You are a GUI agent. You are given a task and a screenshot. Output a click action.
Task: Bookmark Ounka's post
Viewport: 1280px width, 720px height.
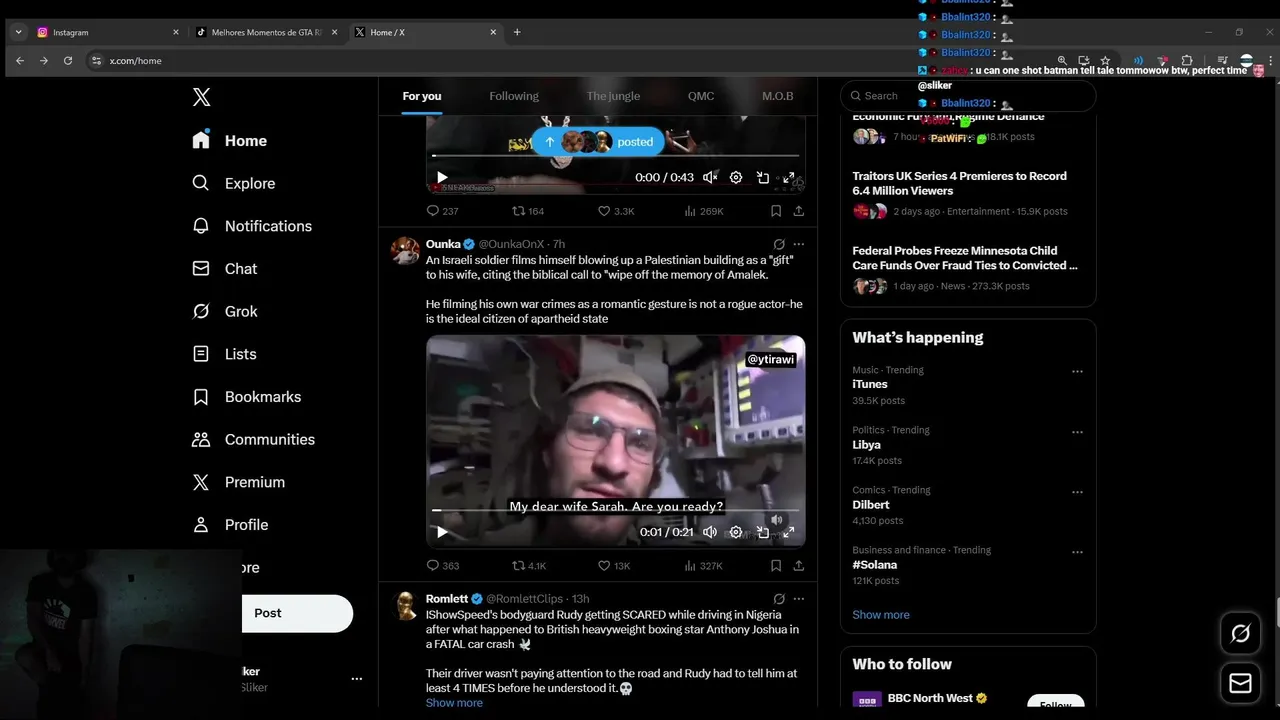(x=776, y=565)
